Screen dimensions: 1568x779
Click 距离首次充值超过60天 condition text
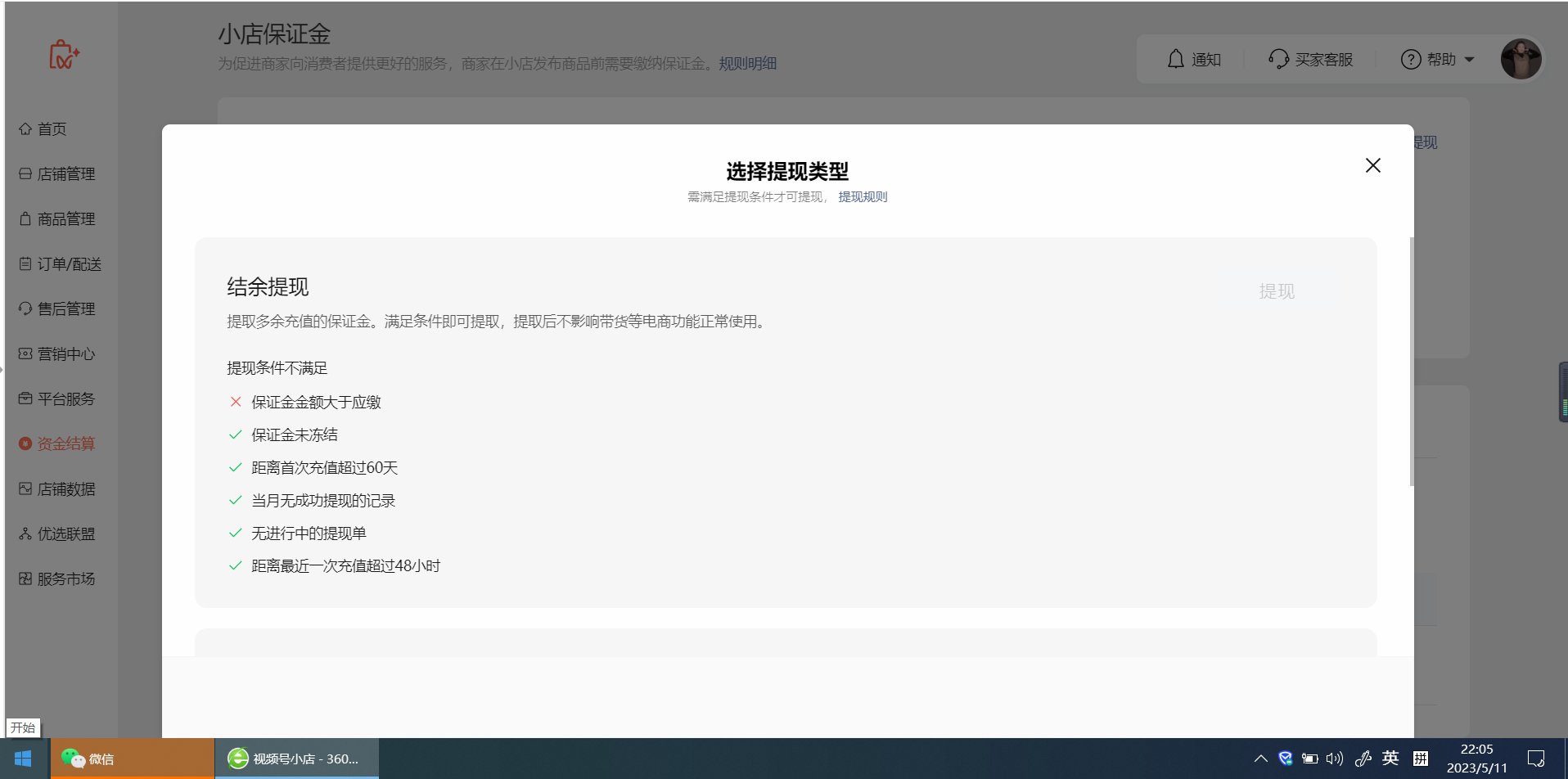324,467
